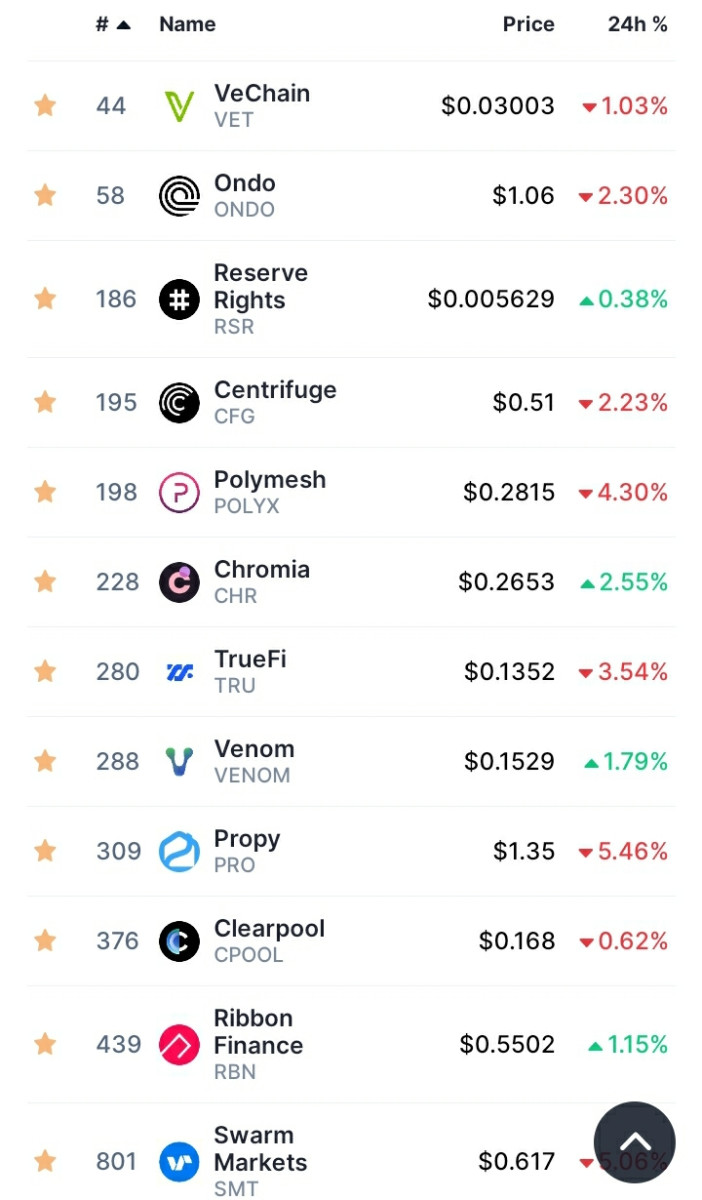The image size is (702, 1200).
Task: Open the Clearpool coin page
Action: (x=268, y=929)
